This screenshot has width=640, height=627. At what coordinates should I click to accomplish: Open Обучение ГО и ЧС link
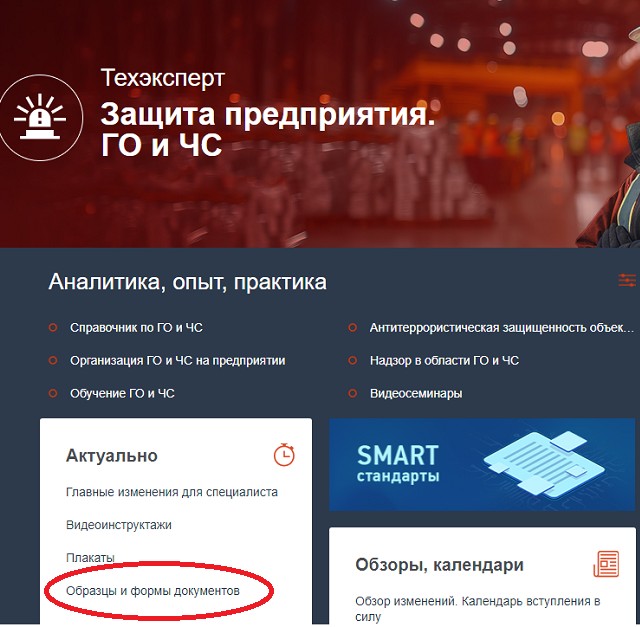(122, 394)
